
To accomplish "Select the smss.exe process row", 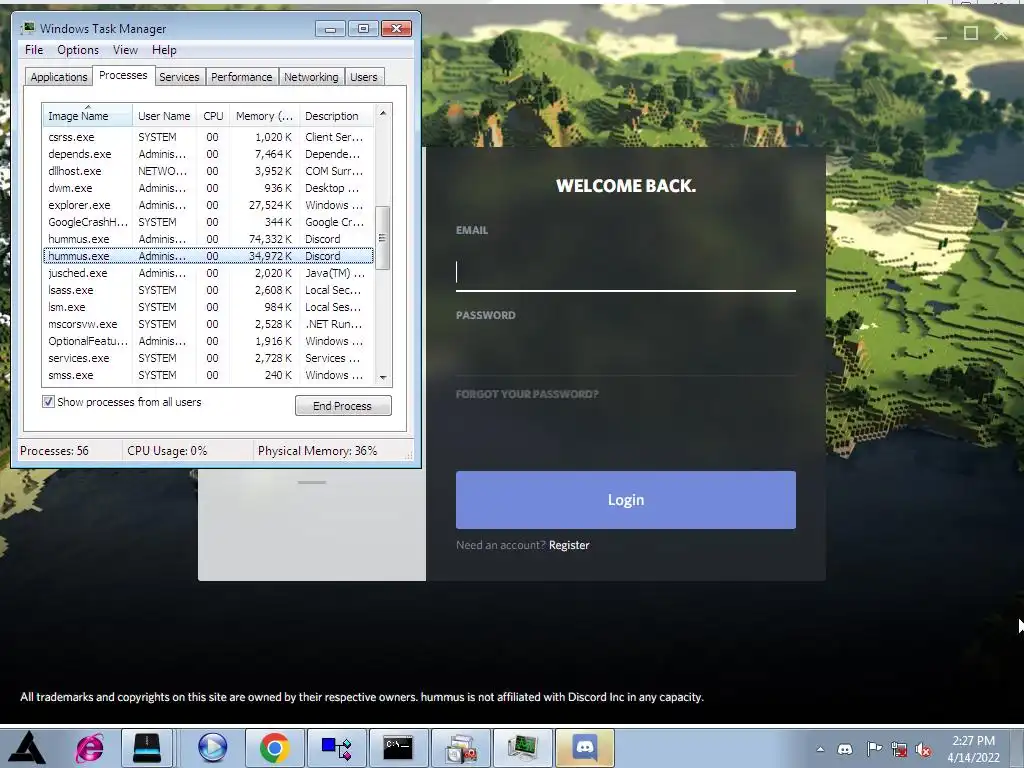I will (x=208, y=375).
